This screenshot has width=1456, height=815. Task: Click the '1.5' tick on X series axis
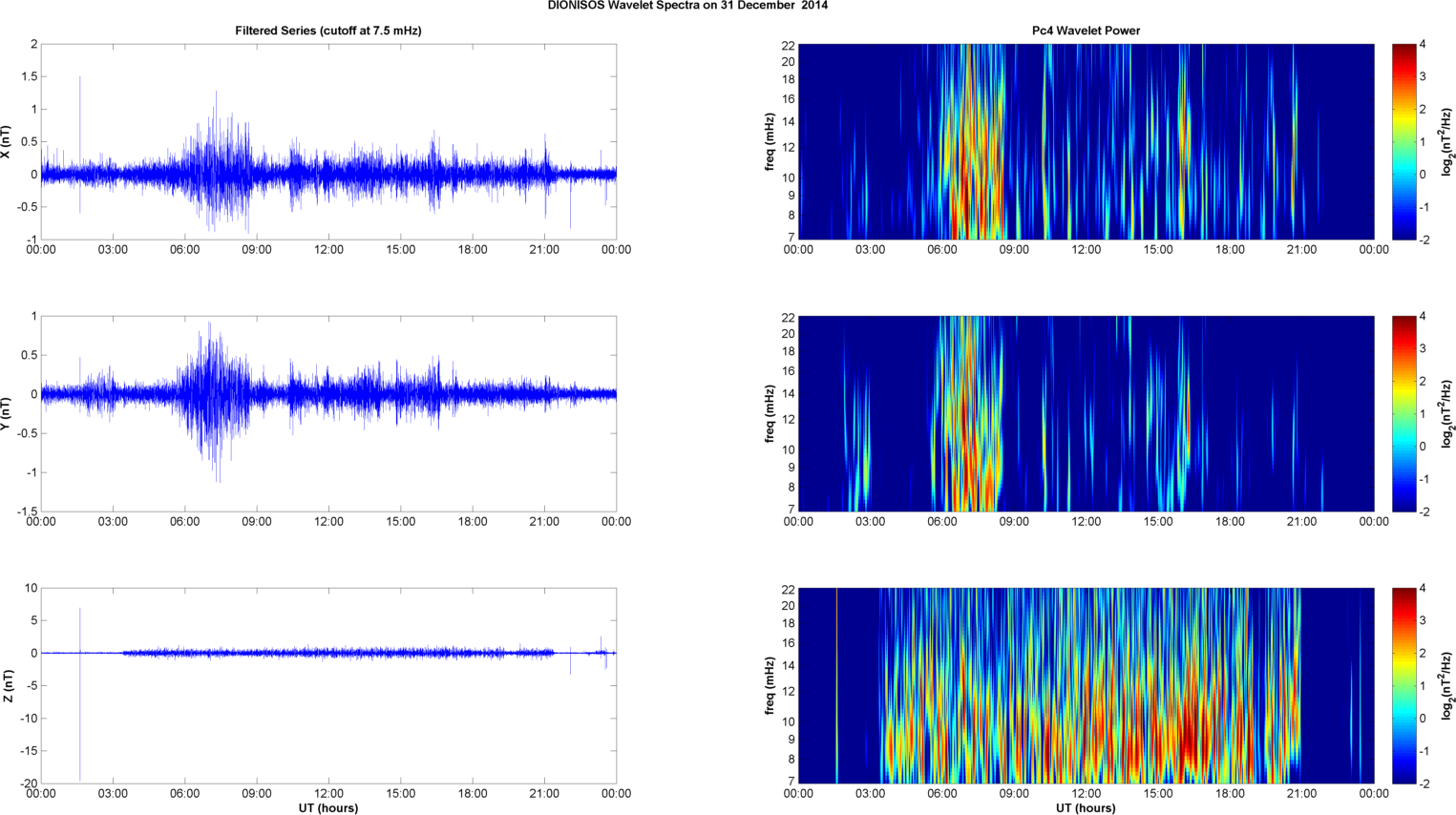(x=30, y=76)
